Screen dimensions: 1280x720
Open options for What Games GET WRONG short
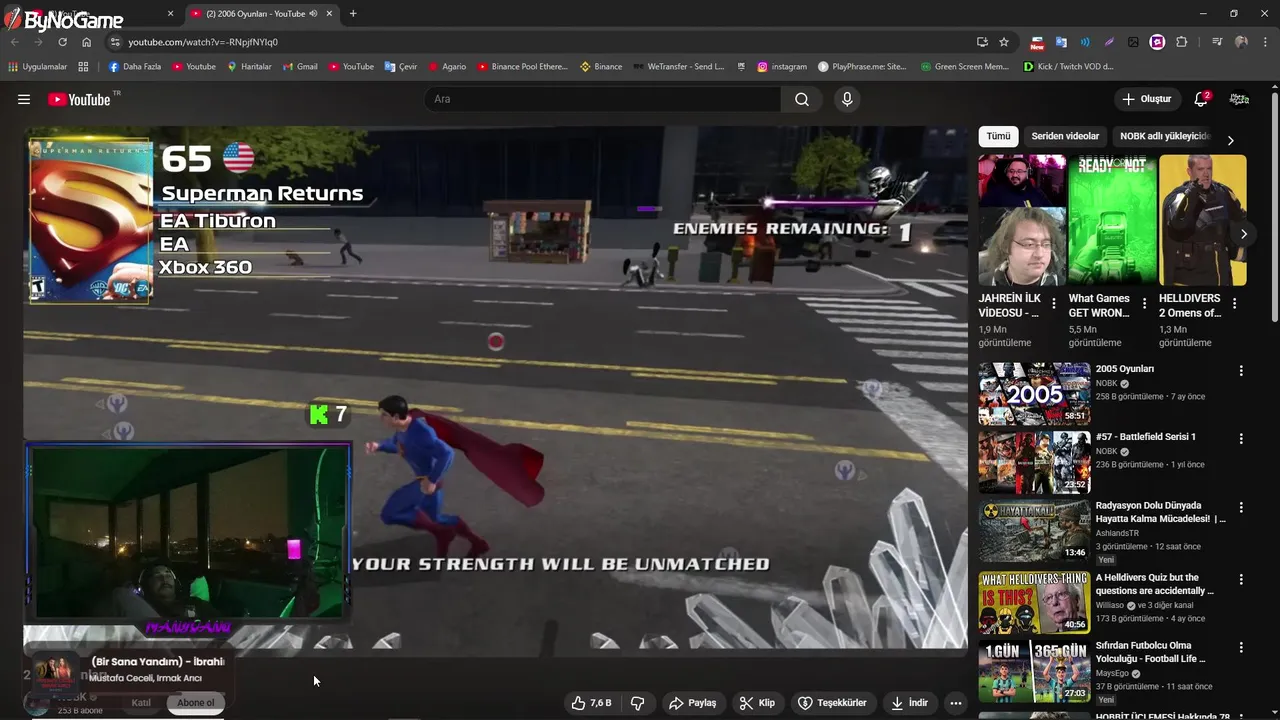coord(1144,303)
